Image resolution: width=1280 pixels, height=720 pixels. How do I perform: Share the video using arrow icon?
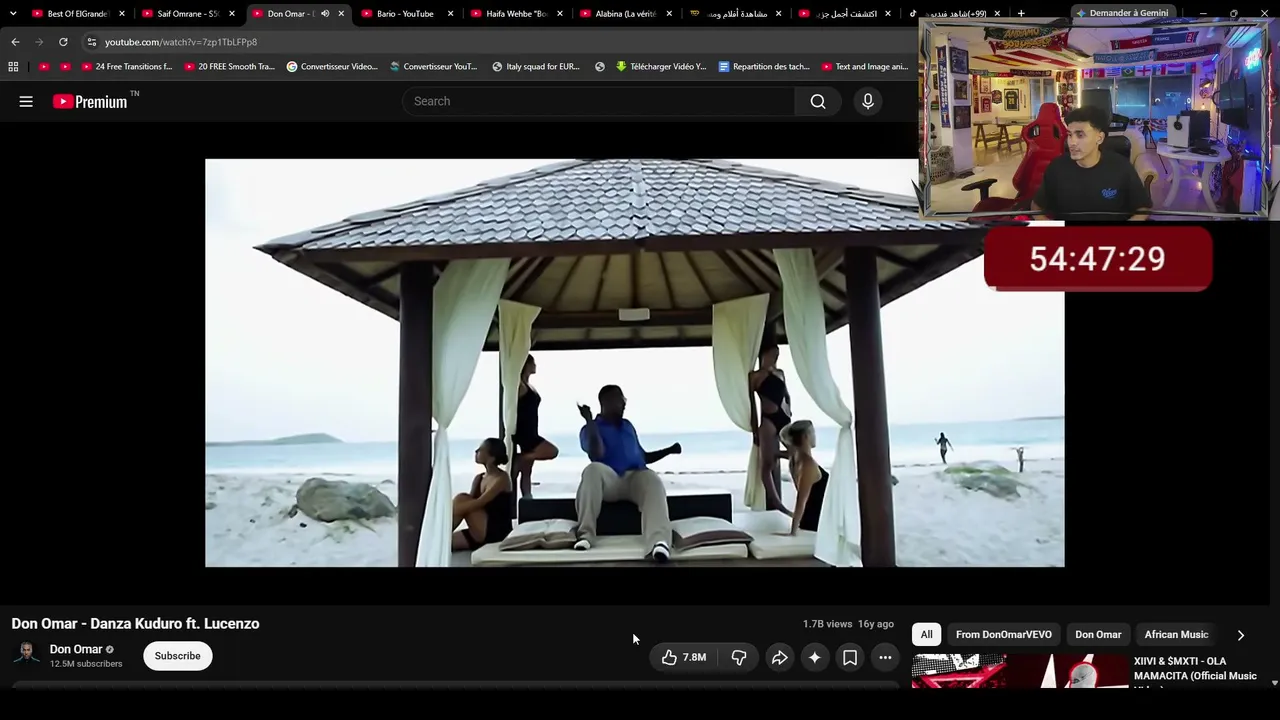pyautogui.click(x=779, y=657)
